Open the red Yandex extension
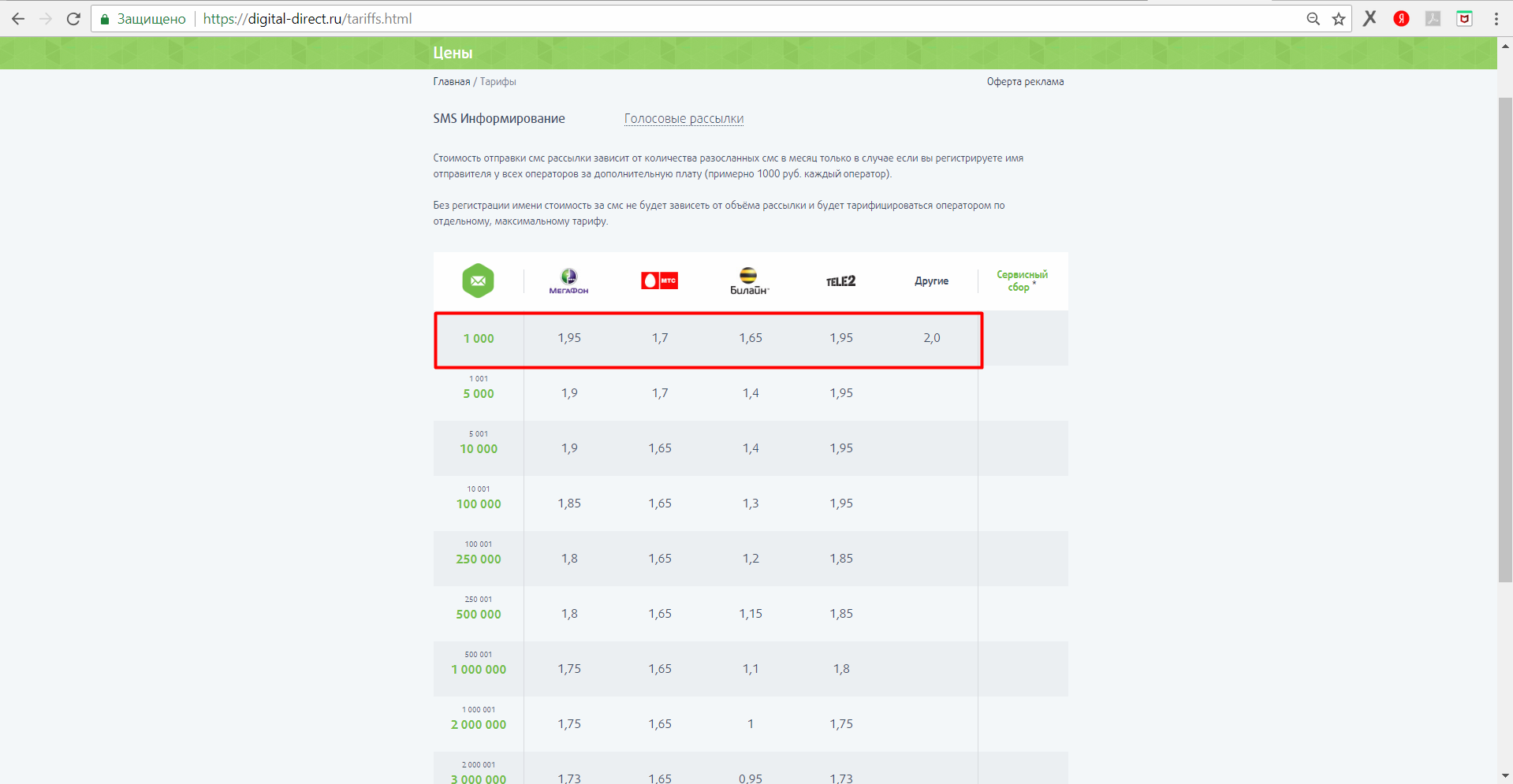Image resolution: width=1513 pixels, height=784 pixels. point(1401,19)
